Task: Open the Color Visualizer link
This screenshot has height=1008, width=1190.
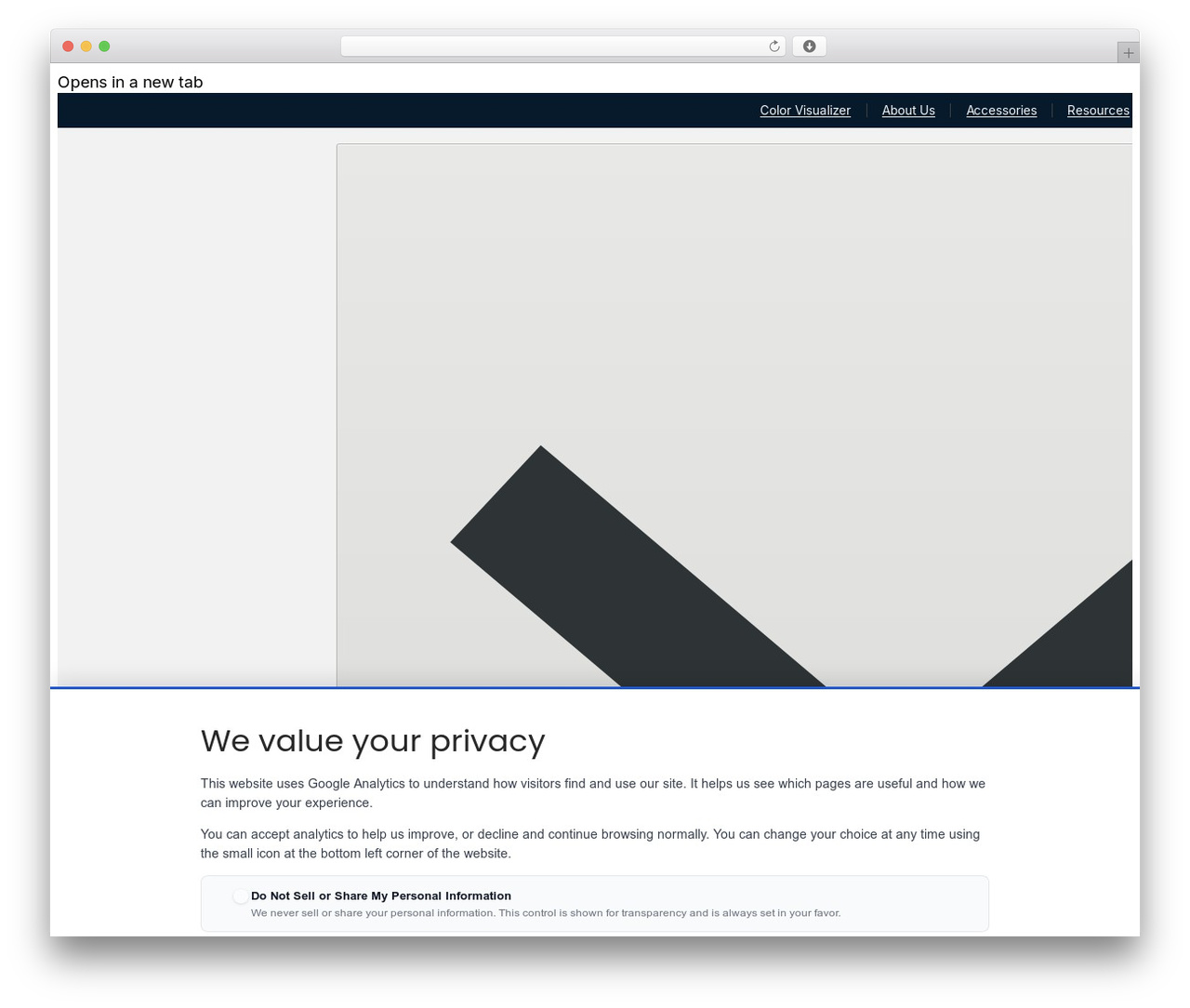Action: pos(805,111)
